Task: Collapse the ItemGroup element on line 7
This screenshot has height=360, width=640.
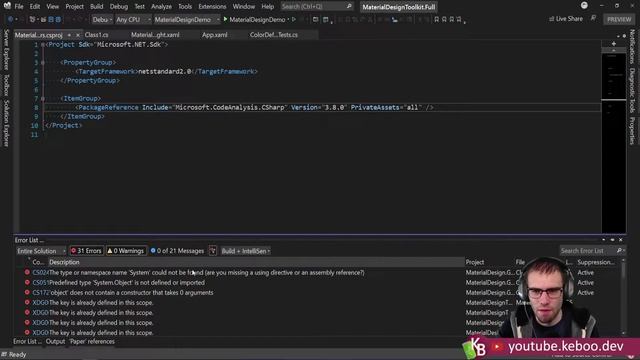Action: pos(43,98)
